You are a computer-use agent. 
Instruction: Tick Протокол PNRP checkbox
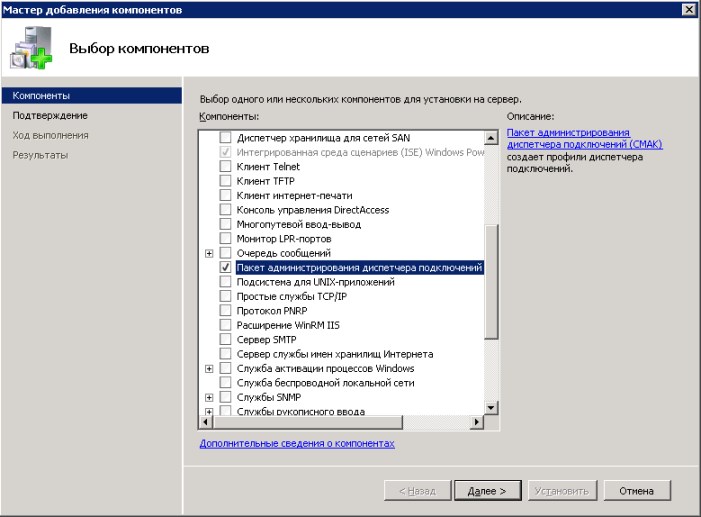(225, 310)
